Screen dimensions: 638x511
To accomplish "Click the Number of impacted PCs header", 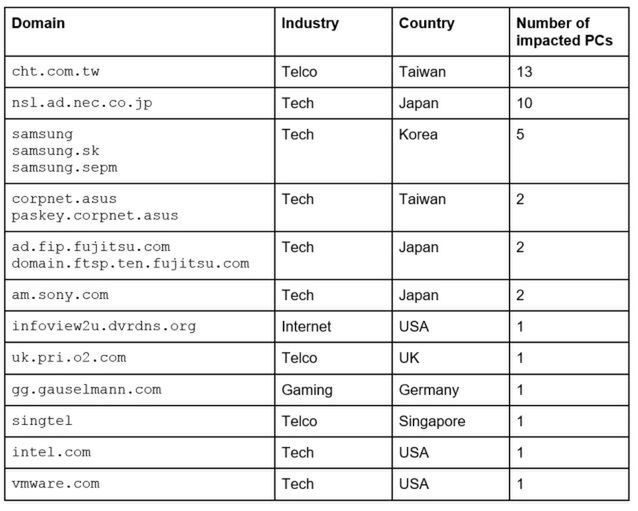I will 565,31.
